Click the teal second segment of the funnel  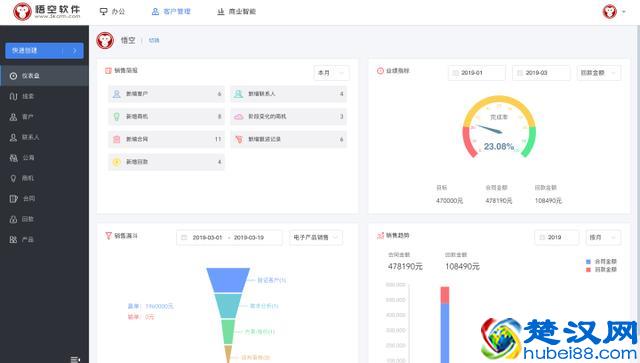click(229, 306)
